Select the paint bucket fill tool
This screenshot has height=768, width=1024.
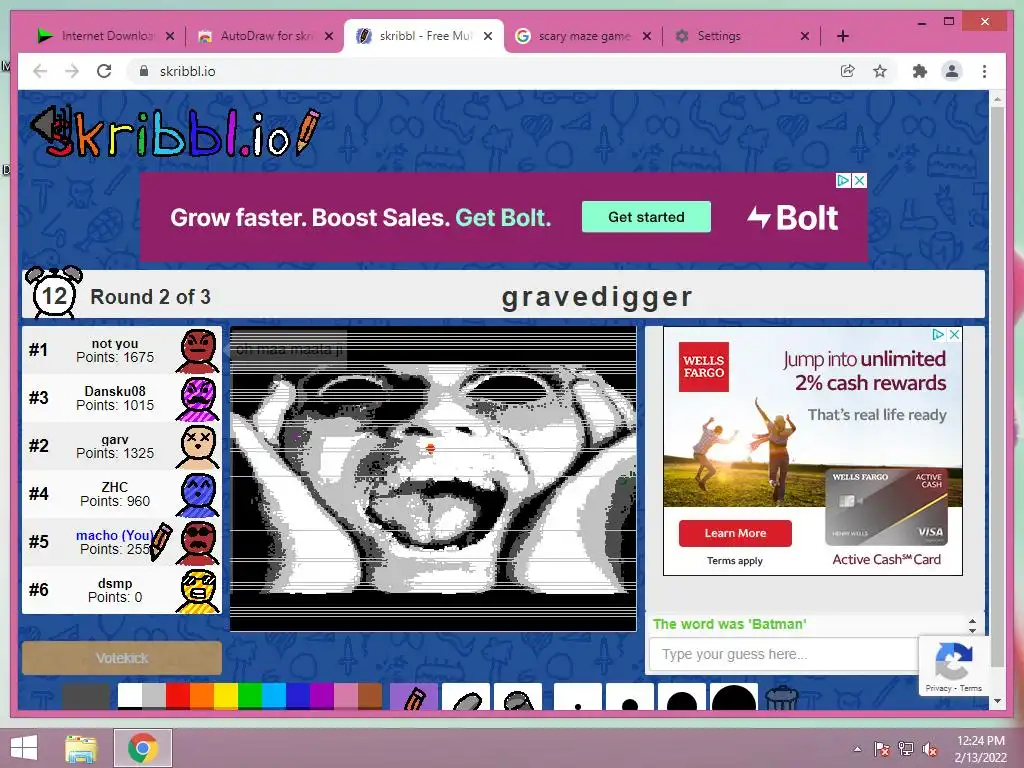pos(518,697)
